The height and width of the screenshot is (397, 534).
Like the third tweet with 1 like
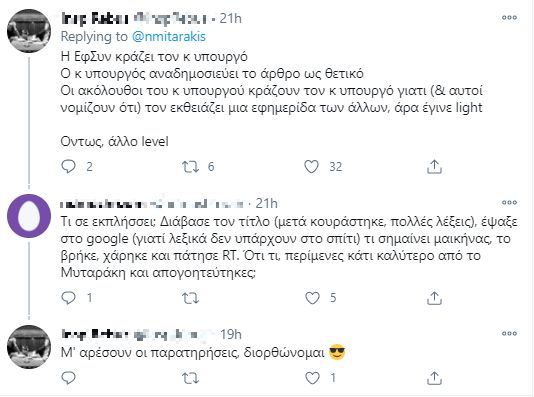click(312, 378)
